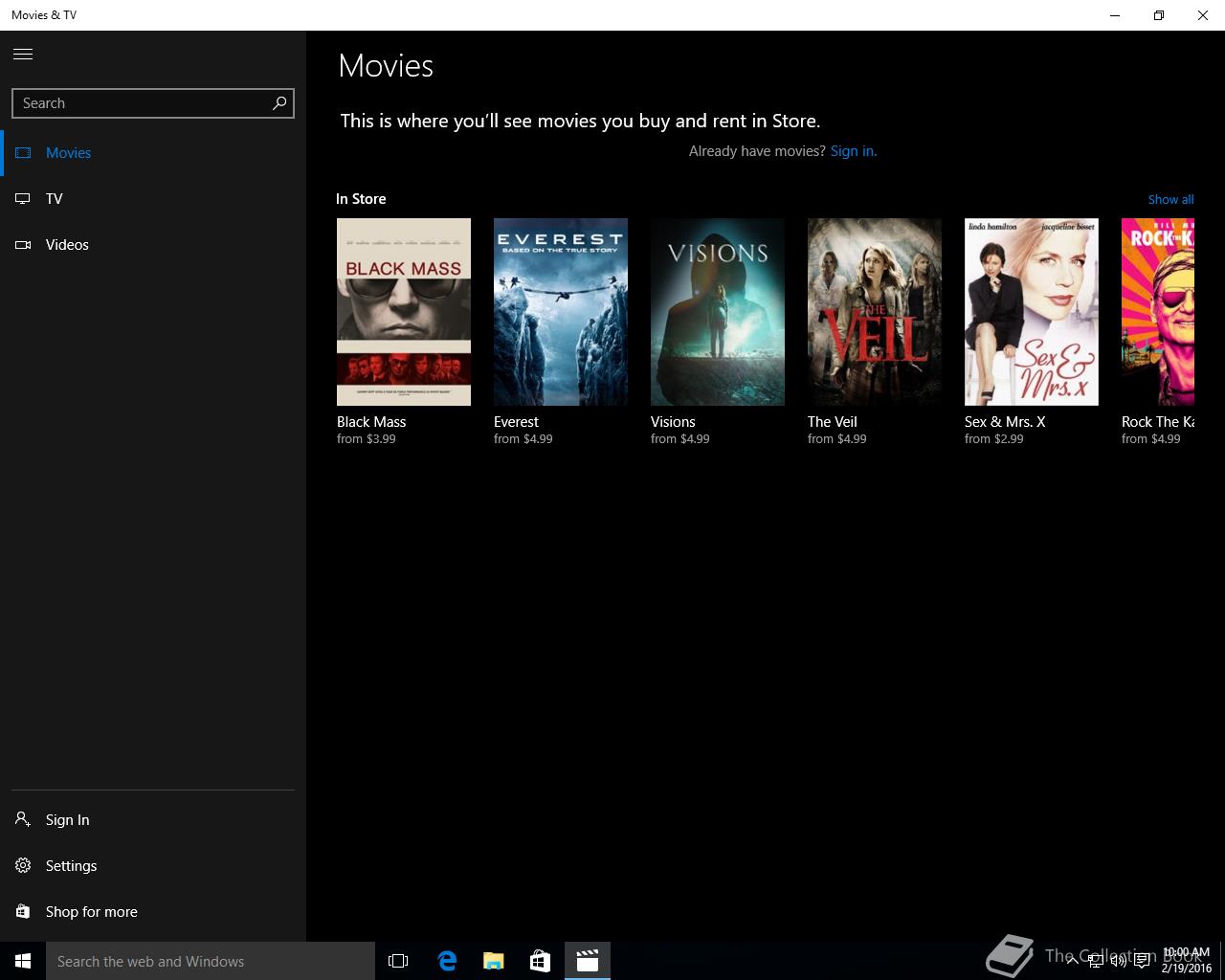The height and width of the screenshot is (980, 1225).
Task: Click the volume speaker tray icon
Action: point(1118,961)
